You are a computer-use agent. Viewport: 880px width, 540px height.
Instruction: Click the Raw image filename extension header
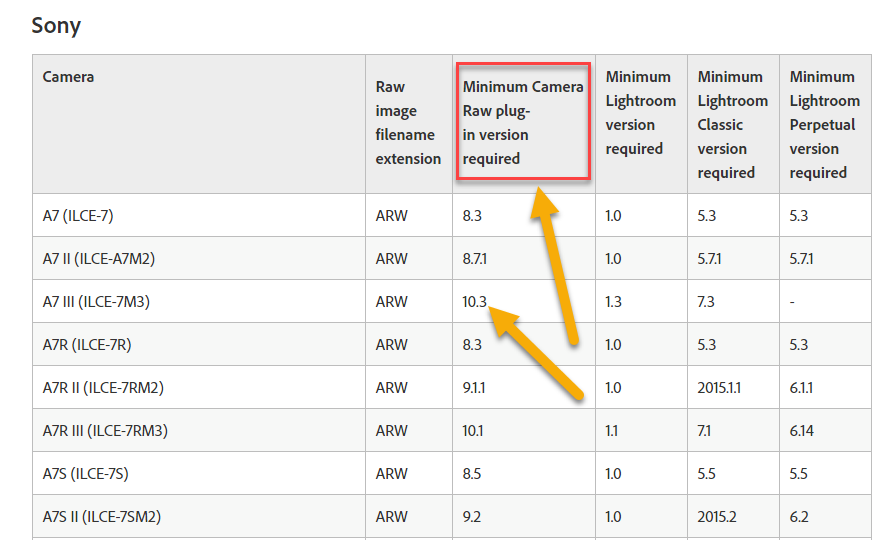[408, 123]
